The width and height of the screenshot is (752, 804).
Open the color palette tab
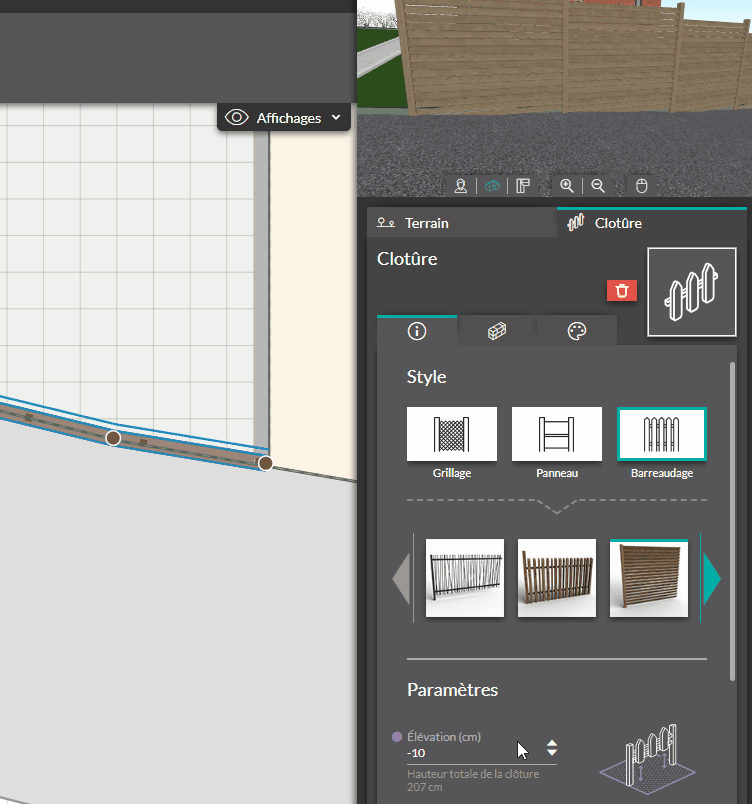(x=577, y=331)
